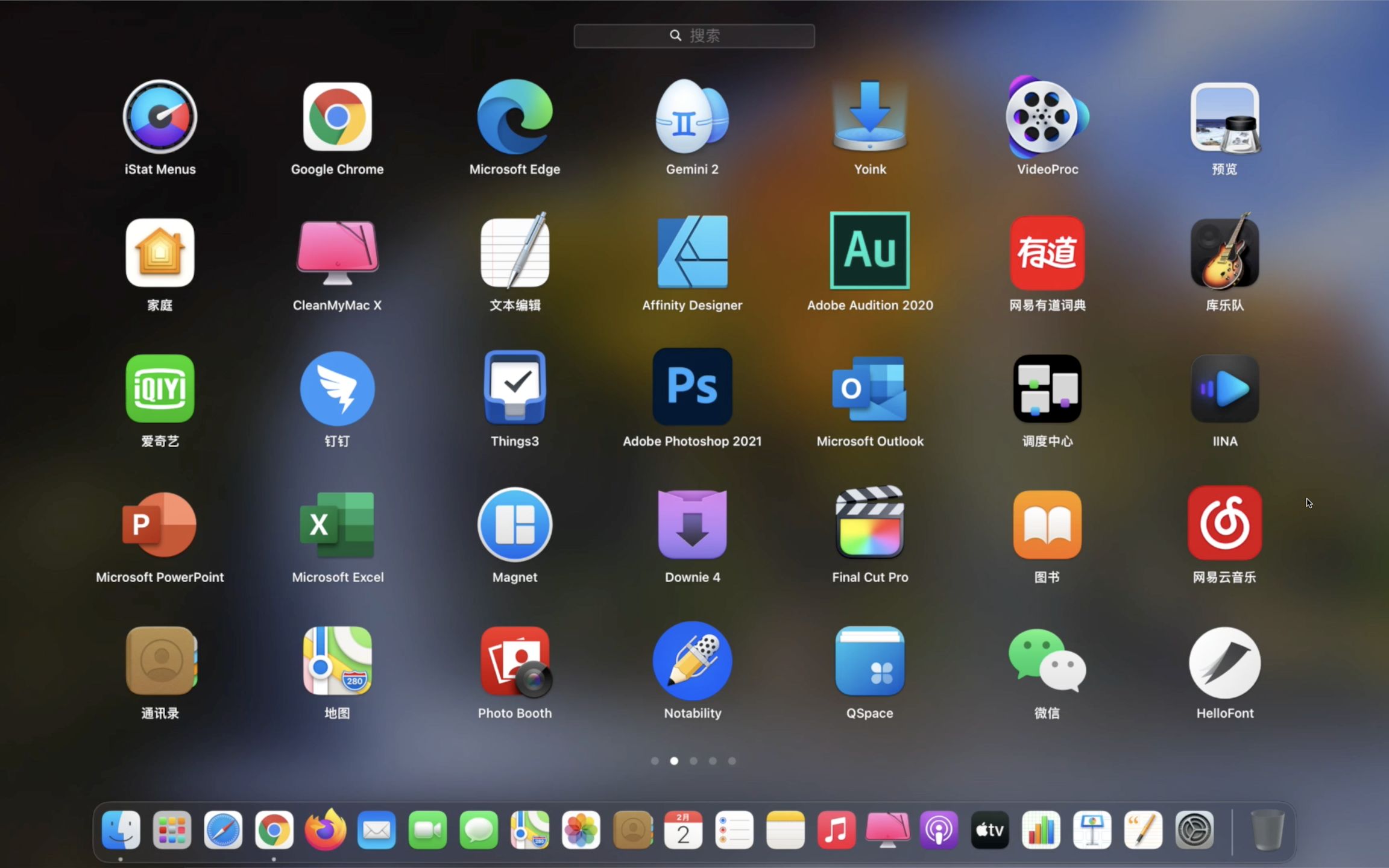Open 通讯录 (Contacts) in Launchpad grid
This screenshot has width=1389, height=868.
pyautogui.click(x=162, y=661)
